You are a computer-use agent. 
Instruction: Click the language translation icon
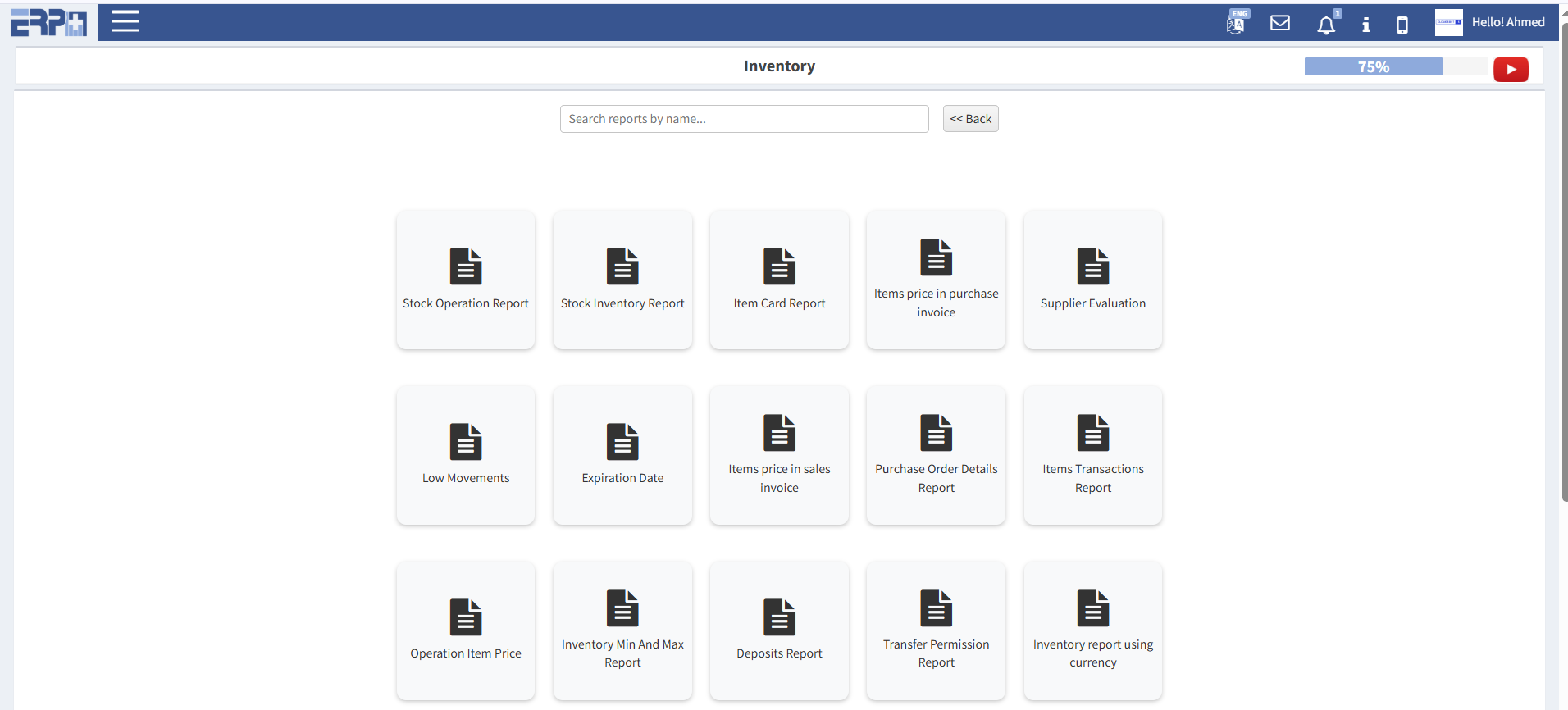tap(1237, 22)
